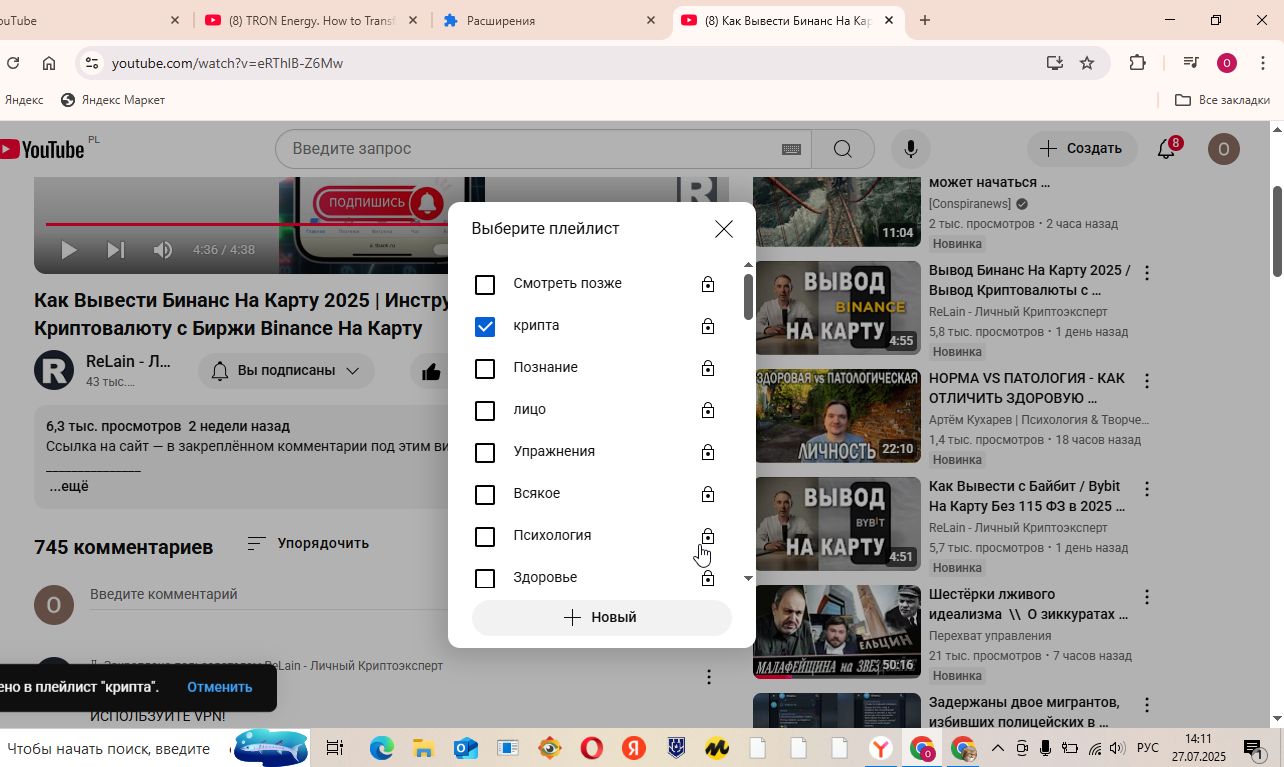Screen dimensions: 1284x767
Task: Click lock icon next to 'Всякое'
Action: (x=708, y=494)
